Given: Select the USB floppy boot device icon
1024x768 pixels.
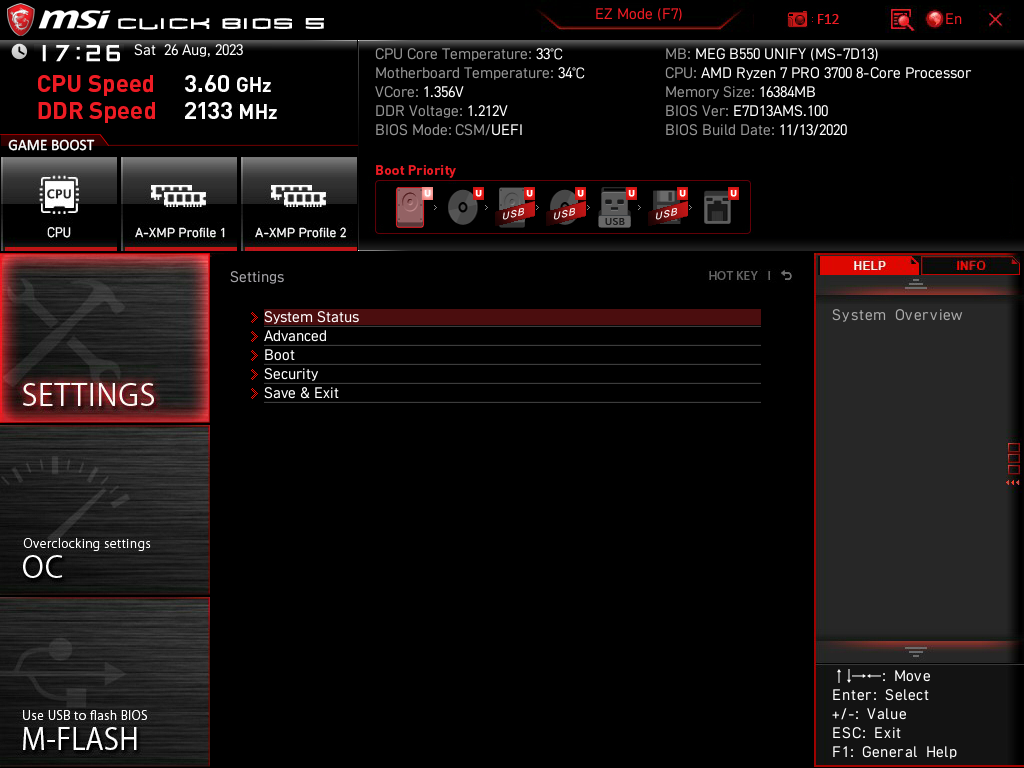Looking at the screenshot, I should pyautogui.click(x=668, y=207).
